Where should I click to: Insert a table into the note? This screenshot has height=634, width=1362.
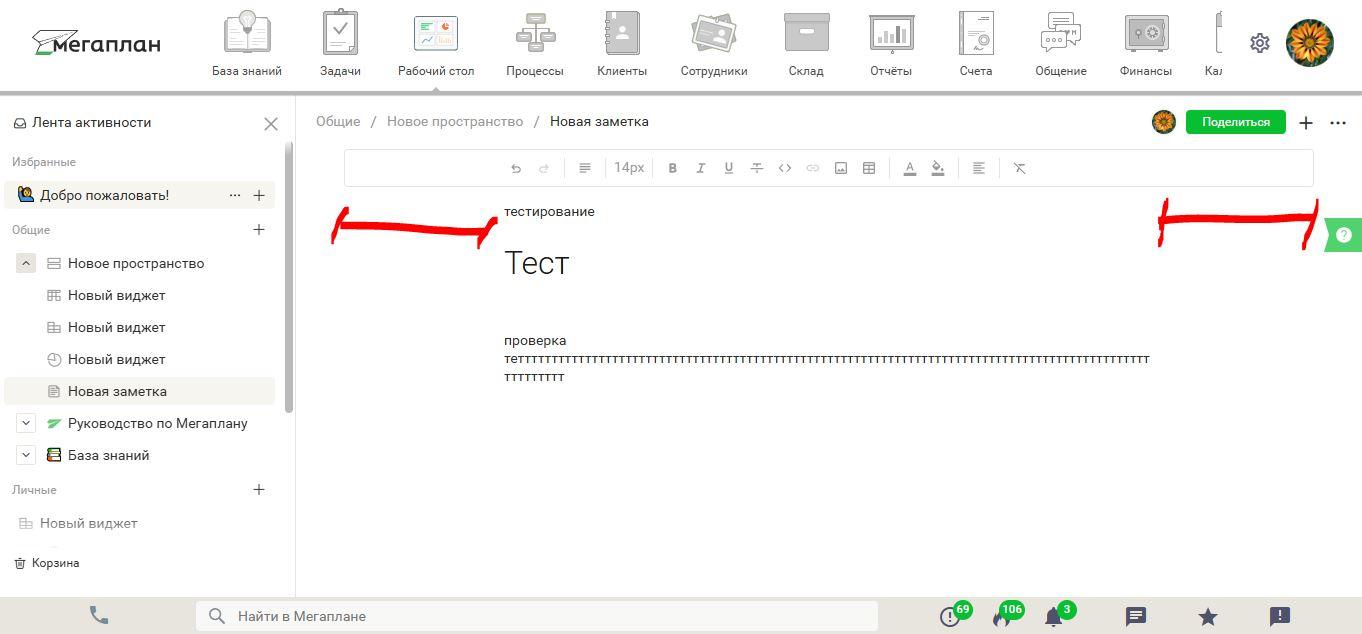pyautogui.click(x=869, y=168)
